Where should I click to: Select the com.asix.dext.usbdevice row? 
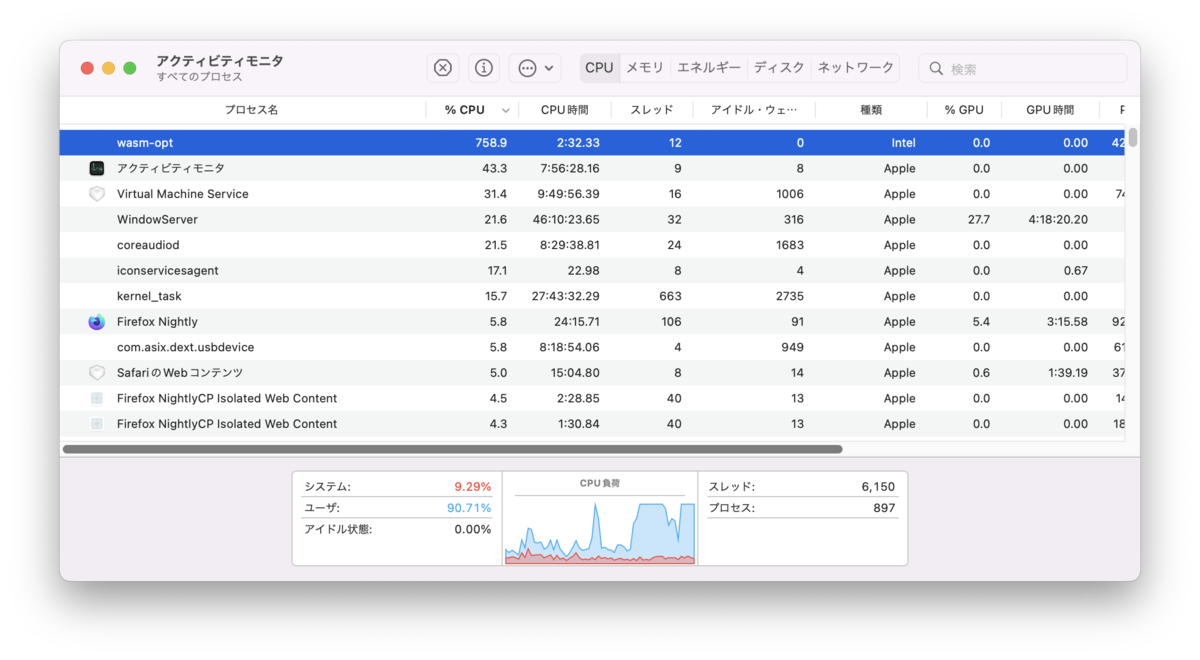pyautogui.click(x=592, y=347)
